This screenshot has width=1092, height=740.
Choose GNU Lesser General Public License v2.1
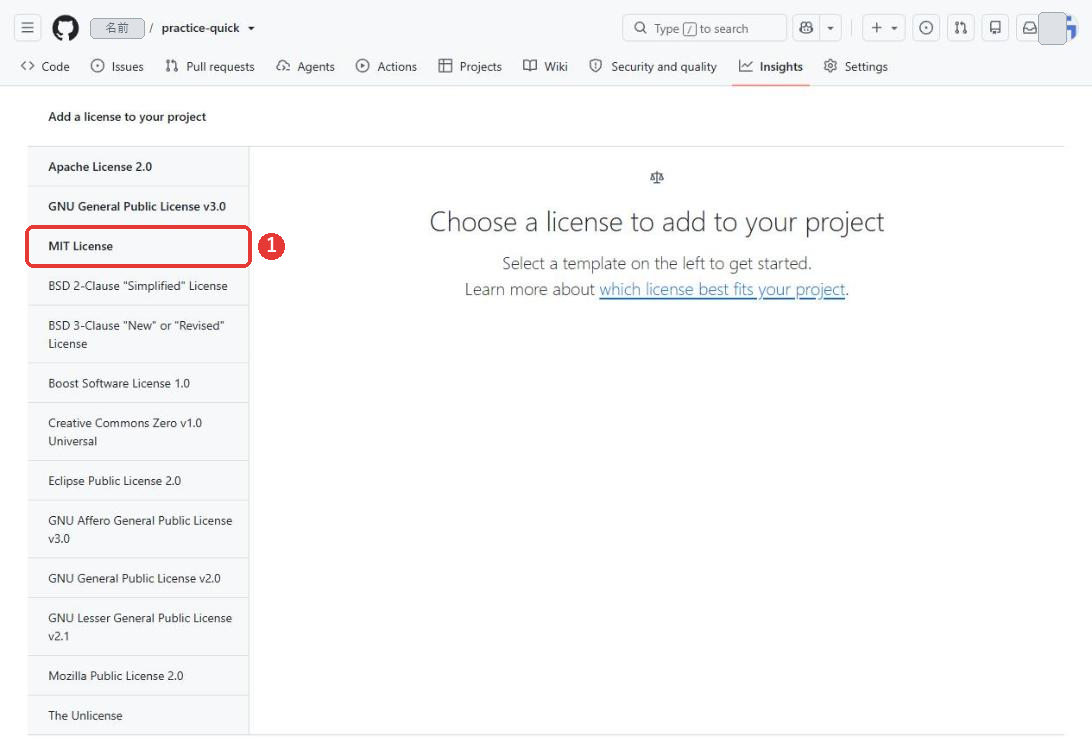click(138, 627)
